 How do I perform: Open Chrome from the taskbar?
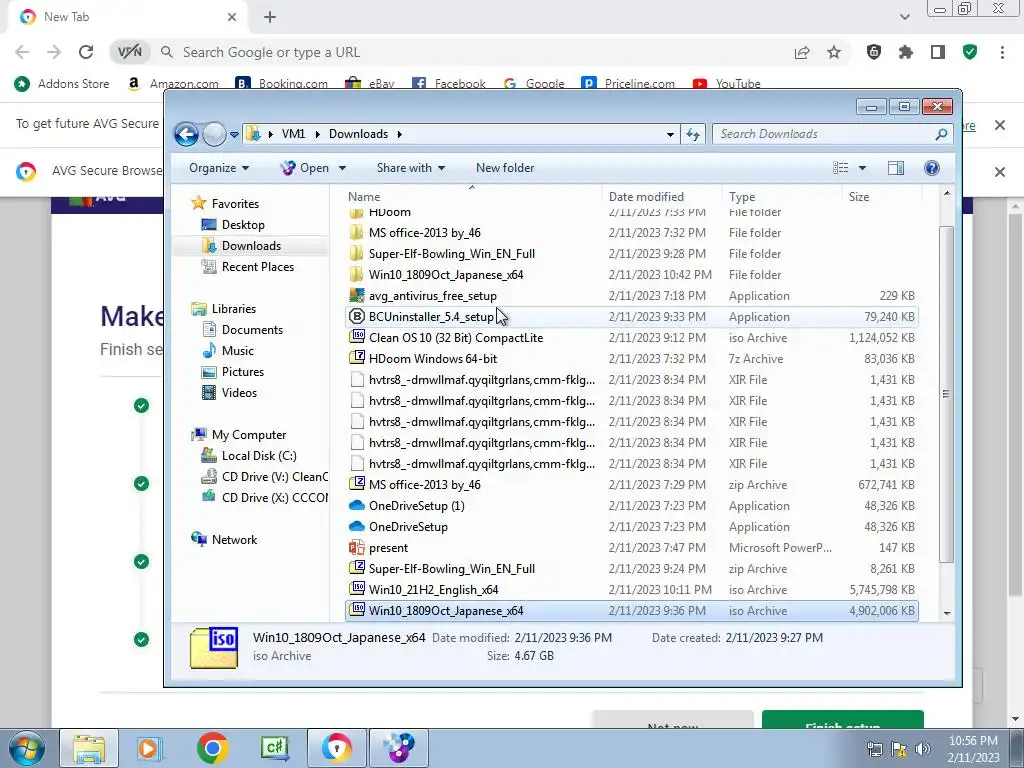(x=212, y=748)
